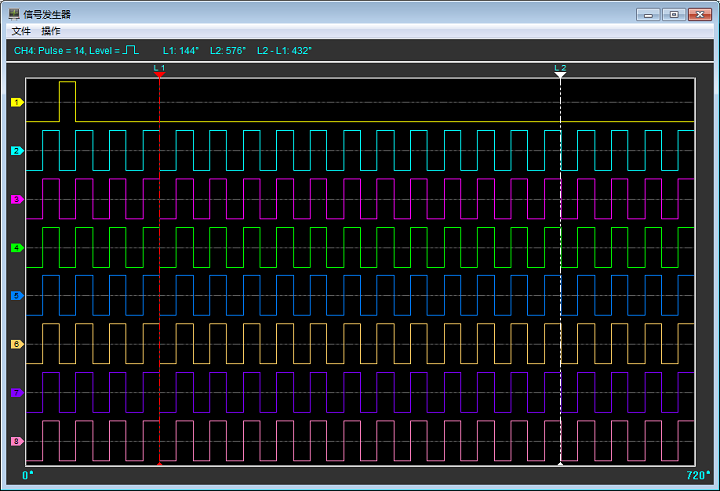Click the signal generator title bar app icon
The width and height of the screenshot is (720, 491).
point(13,14)
